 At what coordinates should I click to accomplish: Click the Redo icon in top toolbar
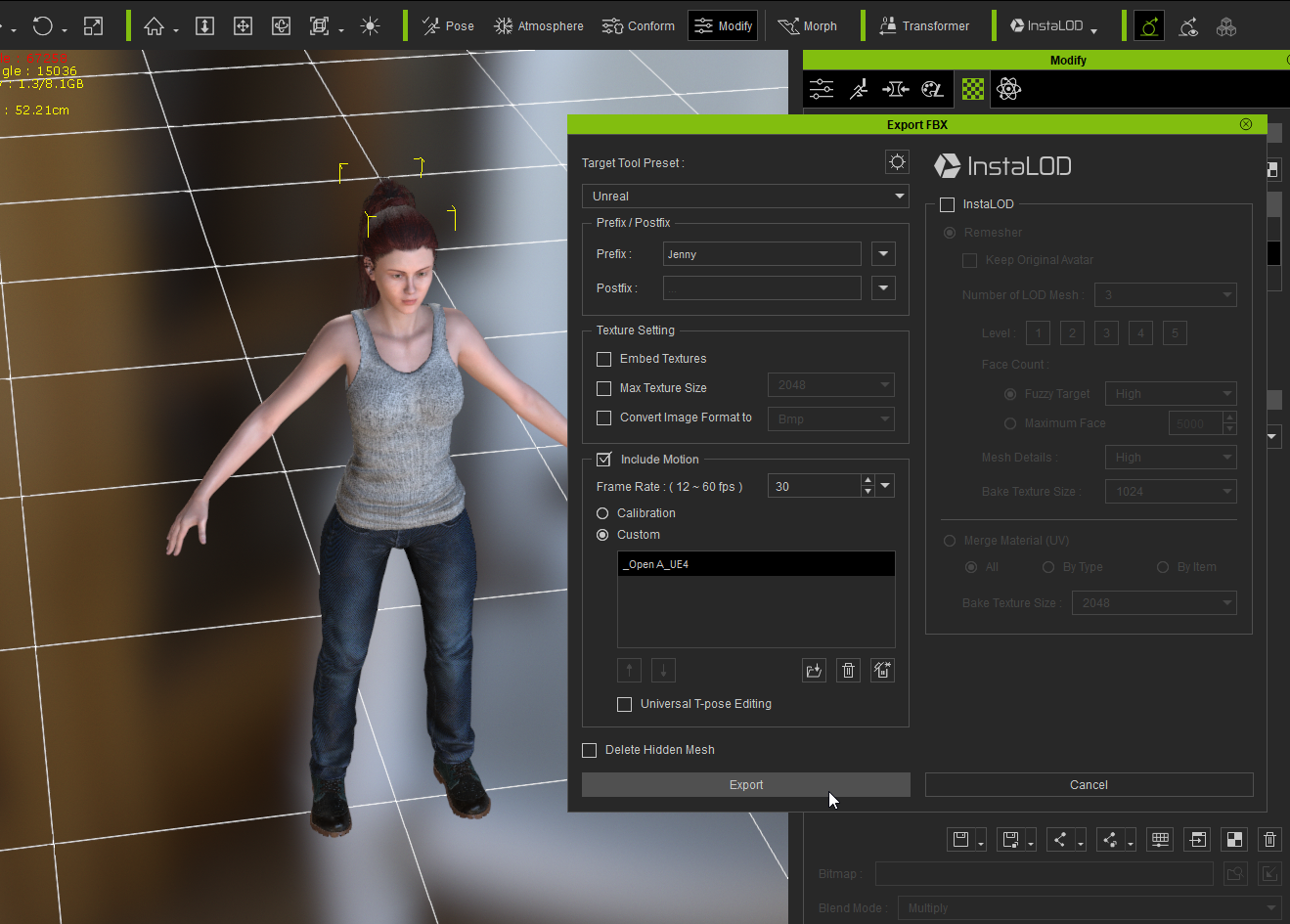[42, 26]
